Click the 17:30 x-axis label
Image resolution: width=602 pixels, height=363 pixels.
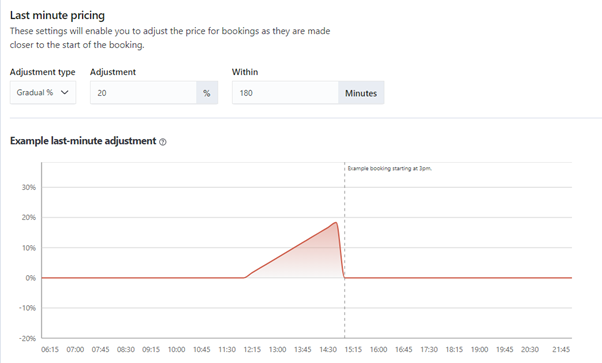coord(429,350)
